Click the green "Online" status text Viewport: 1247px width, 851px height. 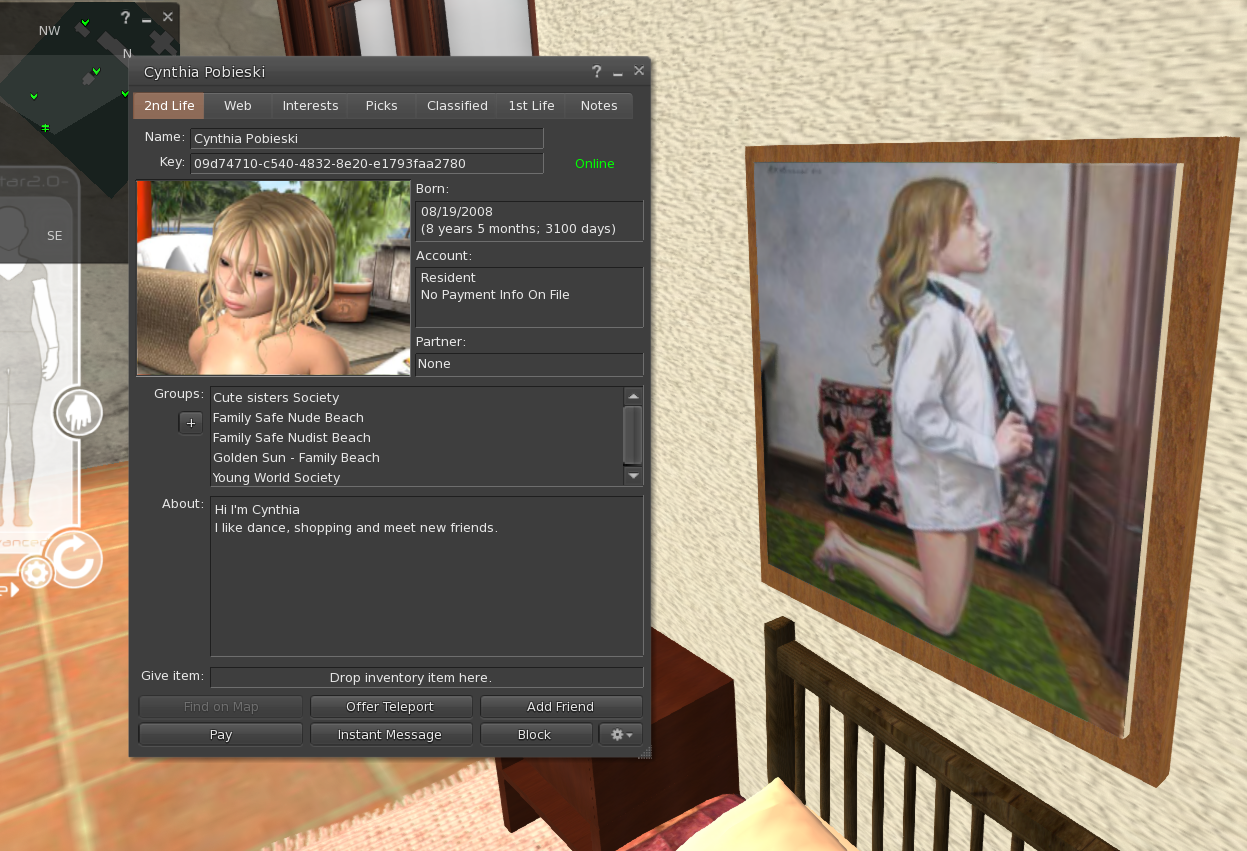(595, 164)
